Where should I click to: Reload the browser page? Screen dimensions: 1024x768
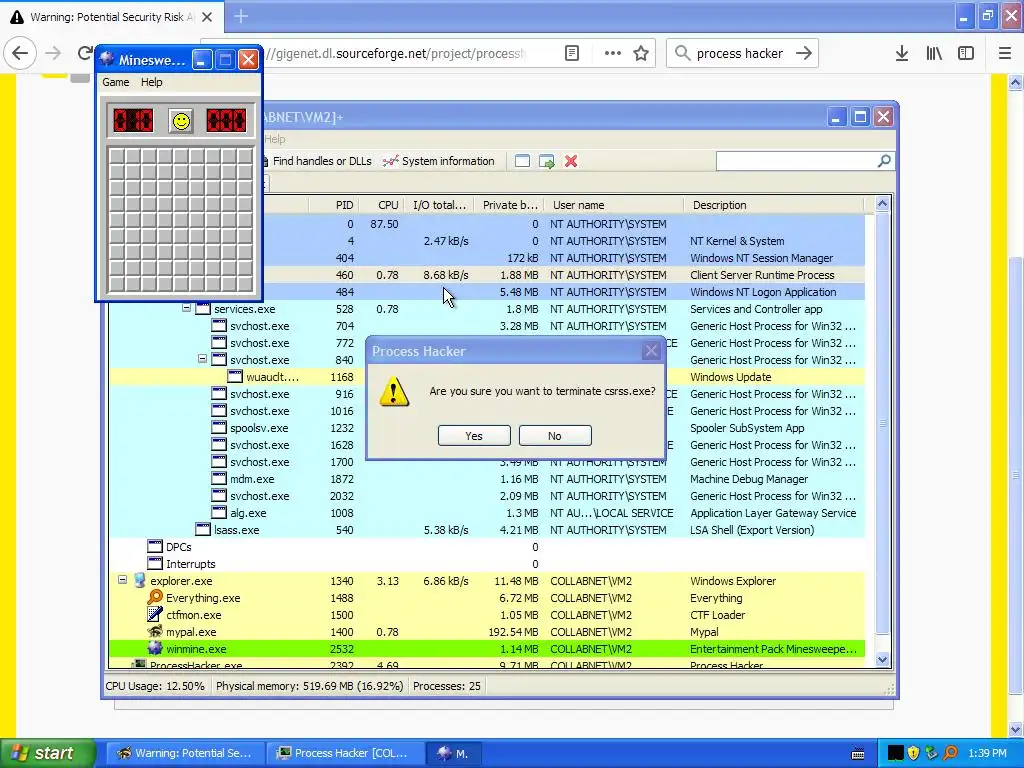click(x=84, y=54)
